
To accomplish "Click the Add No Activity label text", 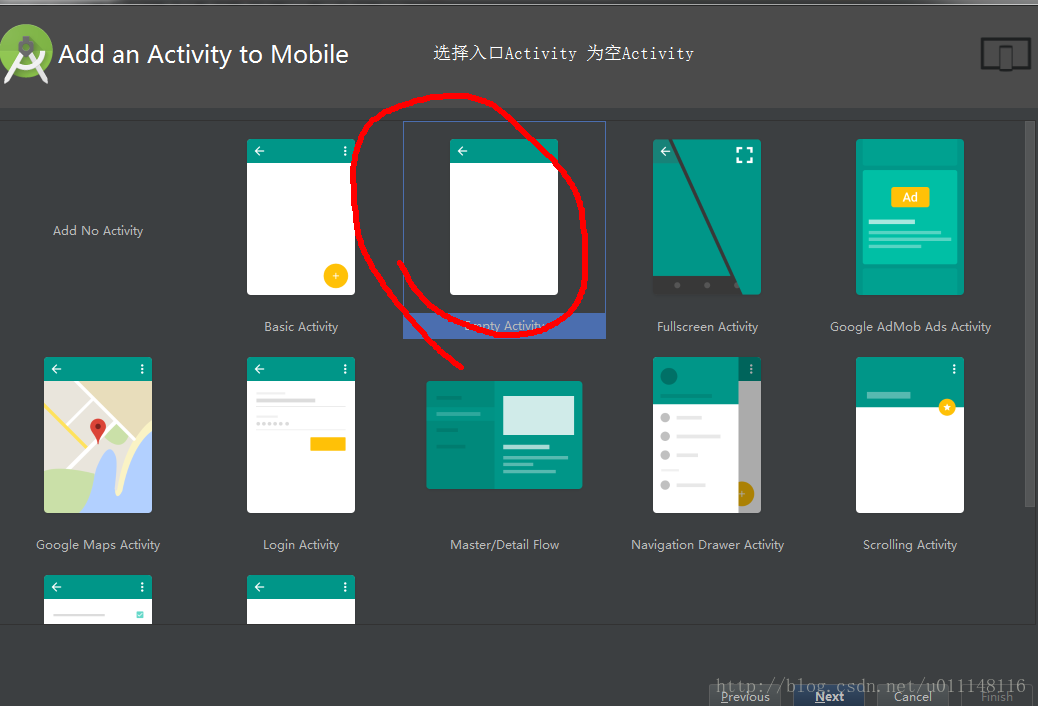I will [97, 230].
